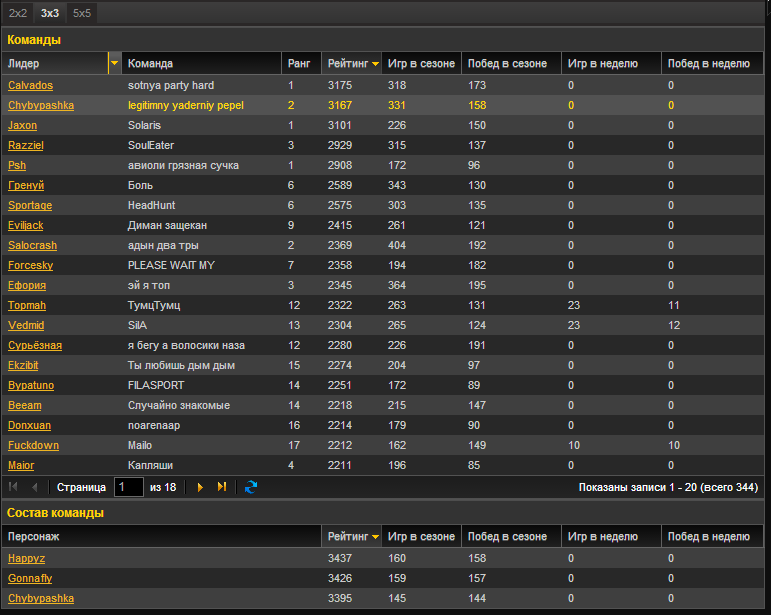The width and height of the screenshot is (771, 615).
Task: Open the Gonnafly character link
Action: click(30, 578)
